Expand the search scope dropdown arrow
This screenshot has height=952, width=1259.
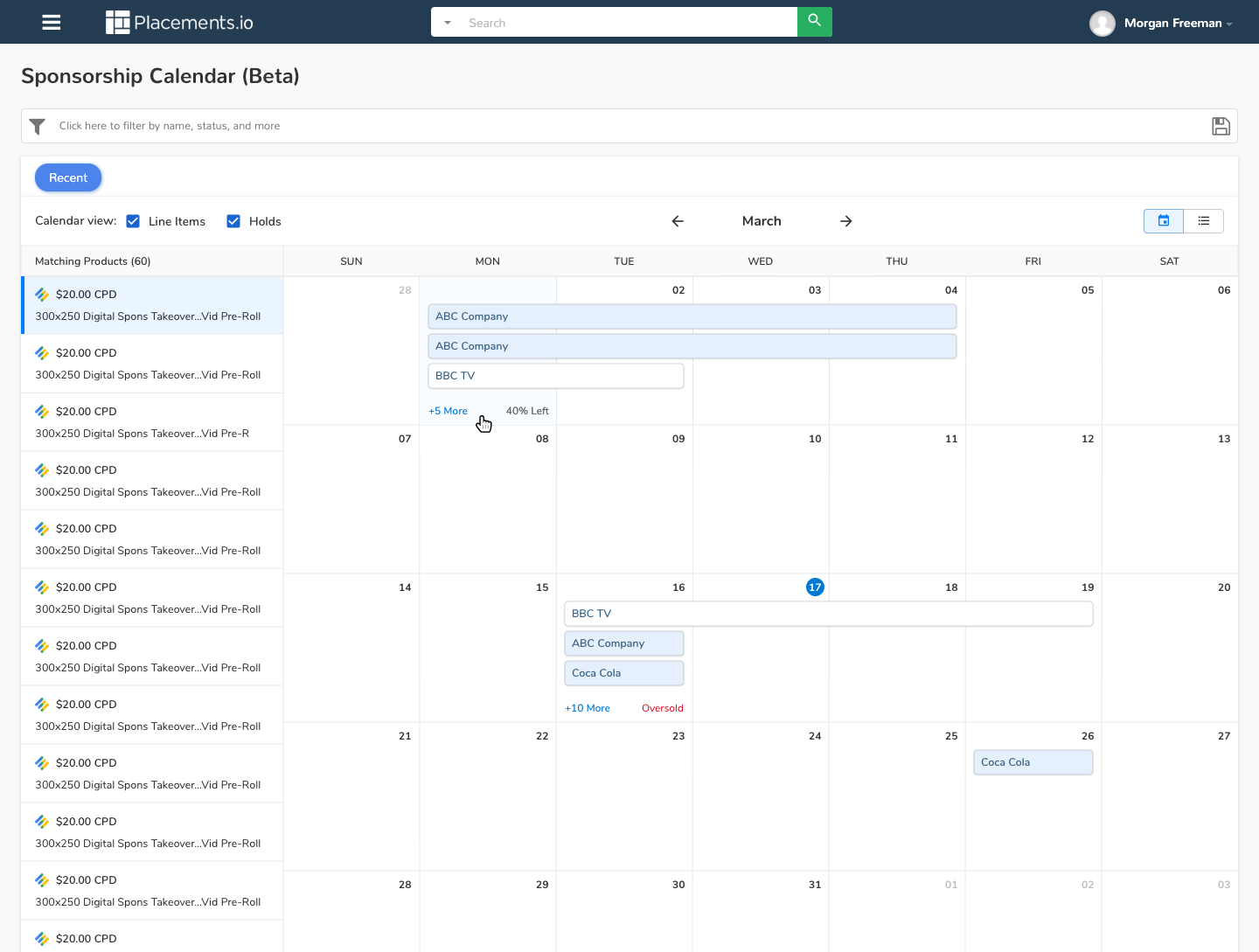(448, 23)
